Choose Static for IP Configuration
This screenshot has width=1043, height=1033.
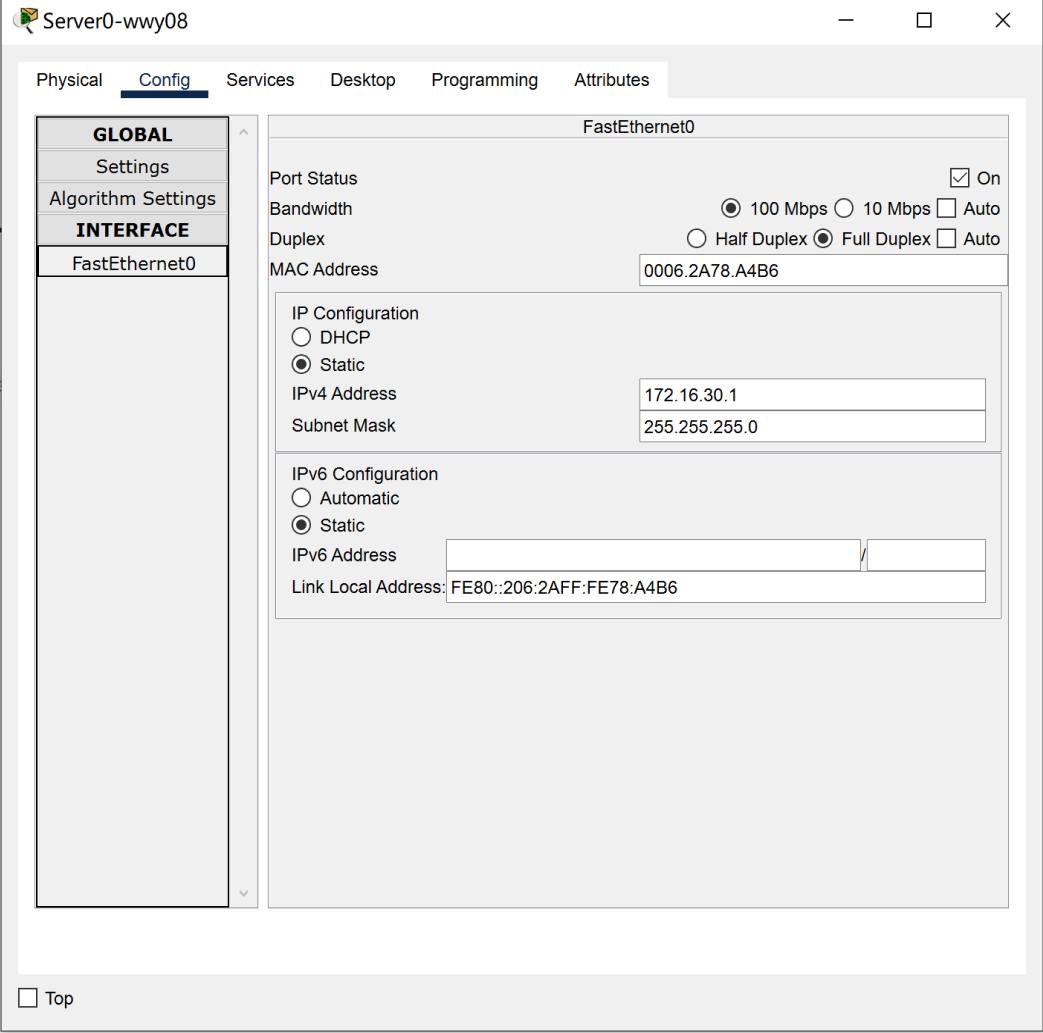pyautogui.click(x=301, y=365)
